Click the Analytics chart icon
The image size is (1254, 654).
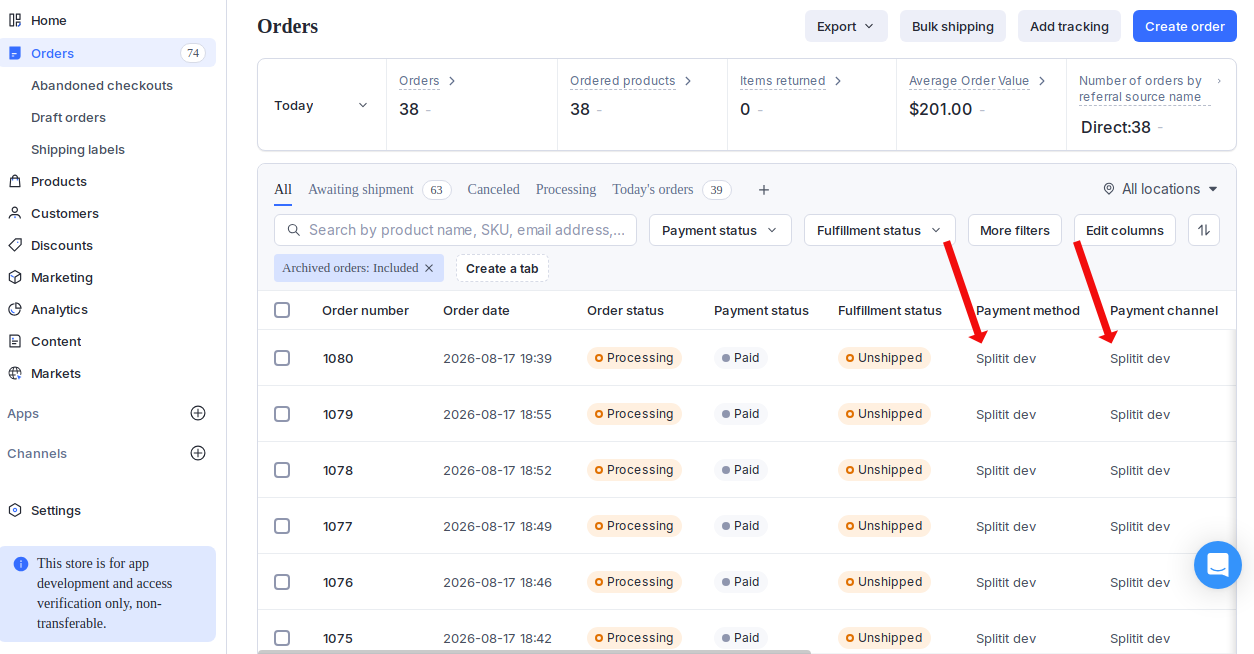click(15, 309)
